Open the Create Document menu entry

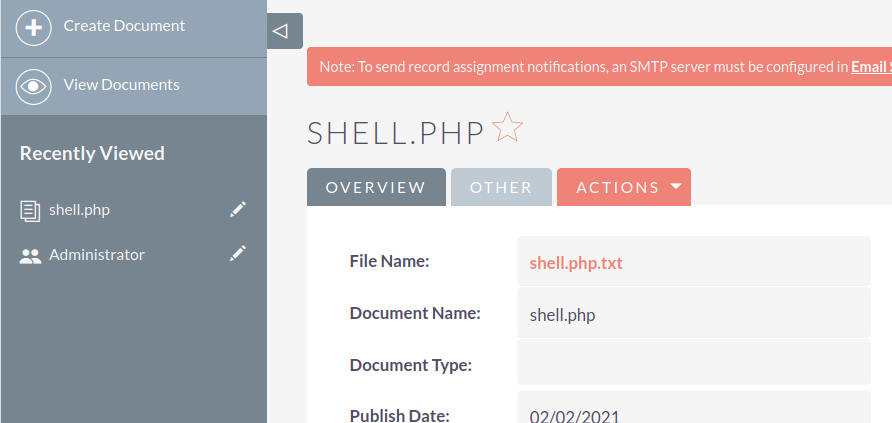pyautogui.click(x=124, y=26)
